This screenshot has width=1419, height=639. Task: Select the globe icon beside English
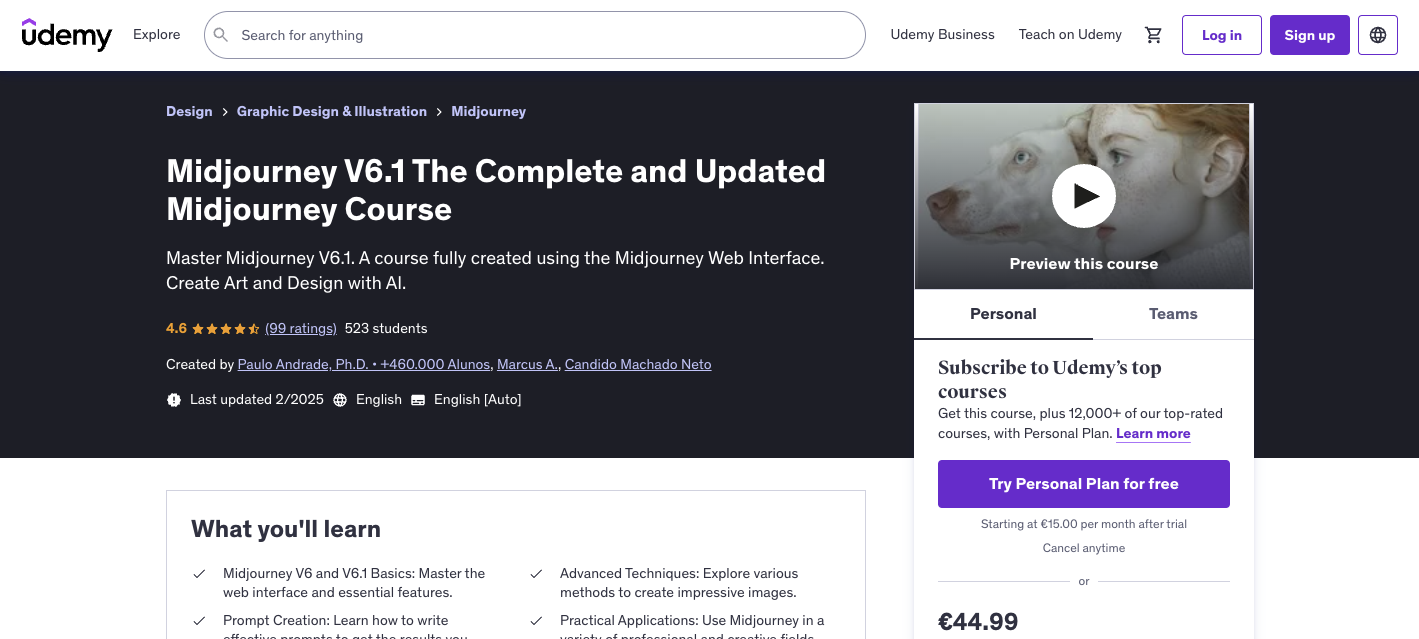click(x=341, y=399)
